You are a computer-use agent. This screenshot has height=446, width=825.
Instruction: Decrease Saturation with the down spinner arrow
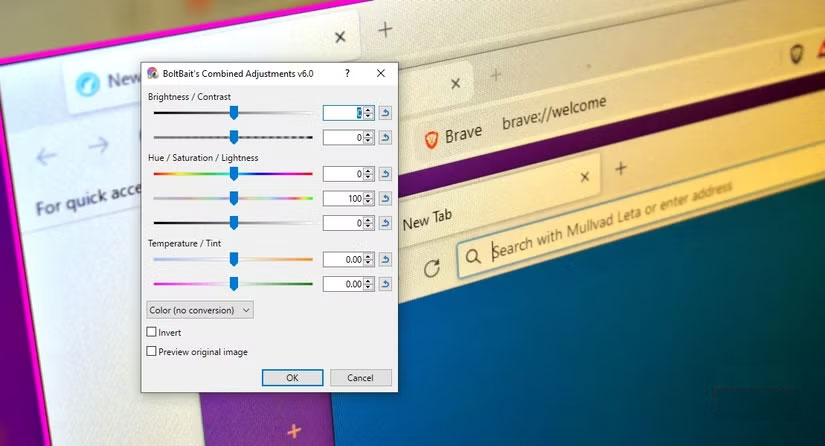368,201
